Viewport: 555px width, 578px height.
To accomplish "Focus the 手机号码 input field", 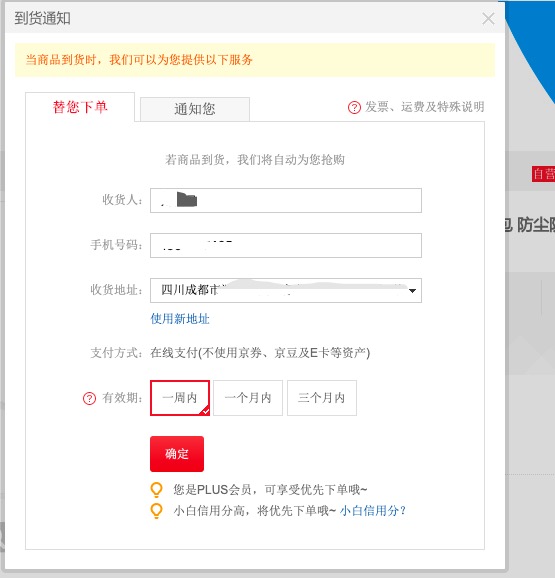I will tap(286, 246).
